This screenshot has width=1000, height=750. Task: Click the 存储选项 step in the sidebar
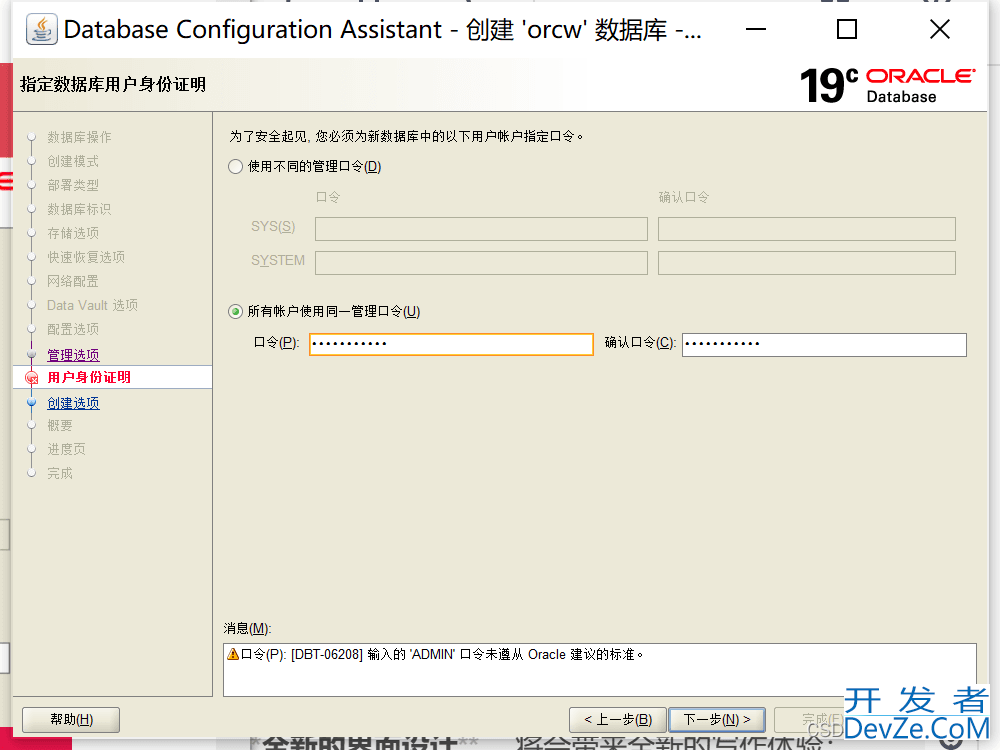73,233
